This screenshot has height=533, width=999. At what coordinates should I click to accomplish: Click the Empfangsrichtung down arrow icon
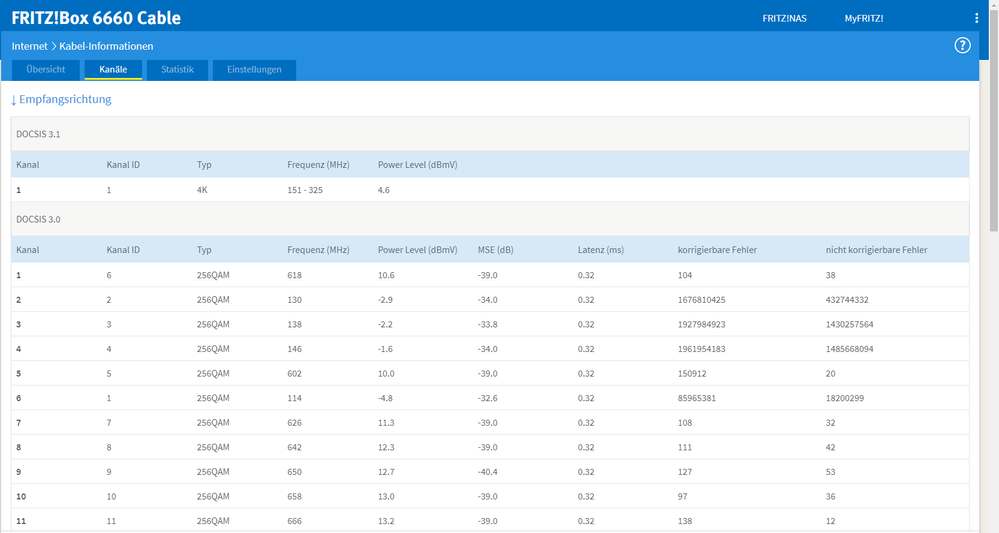14,100
